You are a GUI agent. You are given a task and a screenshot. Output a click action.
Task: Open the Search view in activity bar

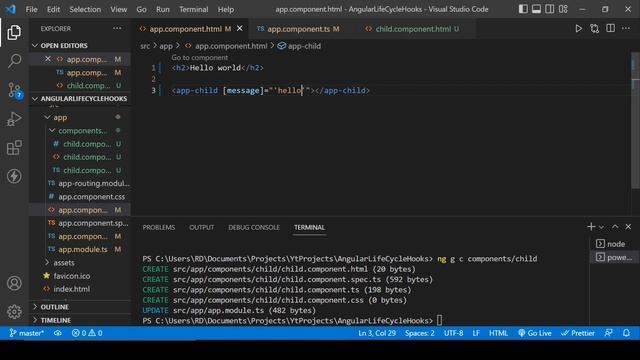(14, 61)
